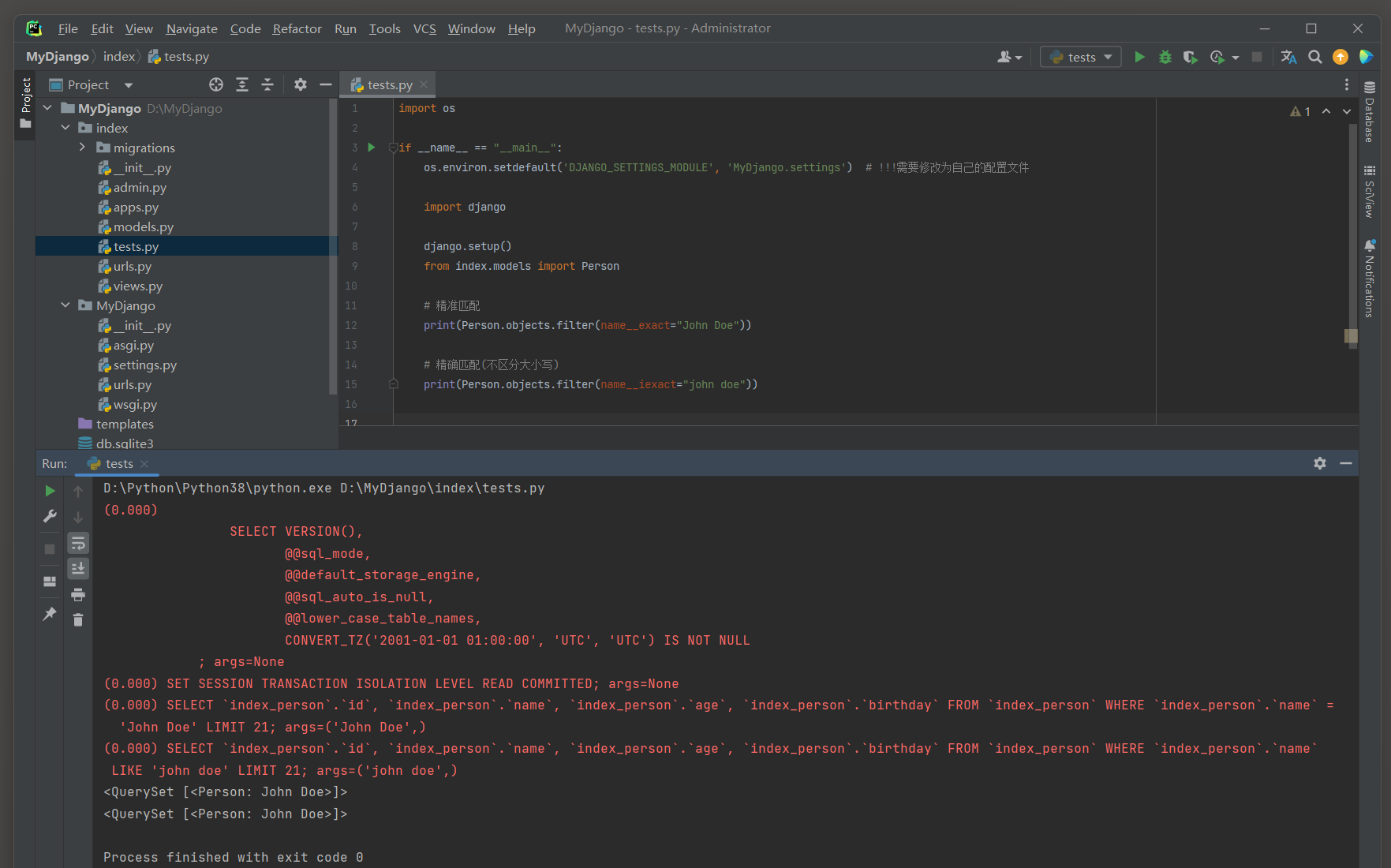Open Project panel settings gear
1391x868 pixels.
point(301,84)
